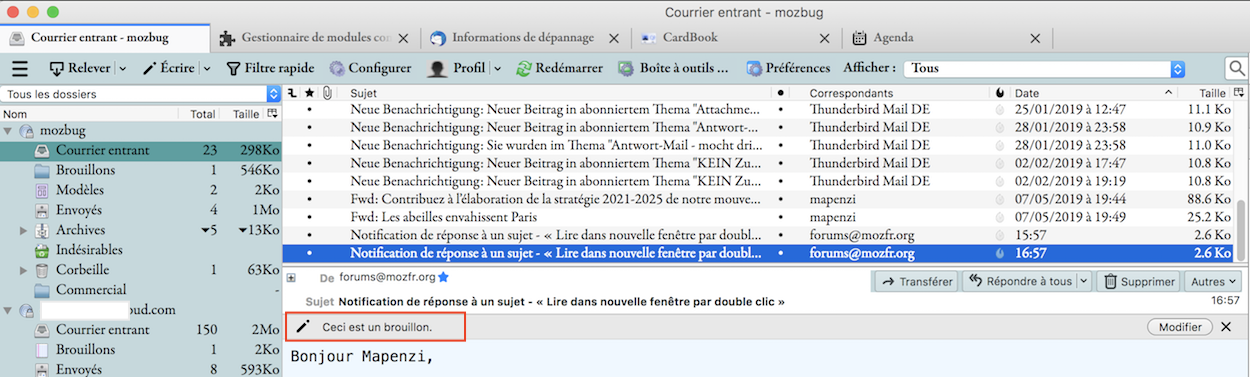
Task: Expand the Archives folder
Action: (x=23, y=231)
